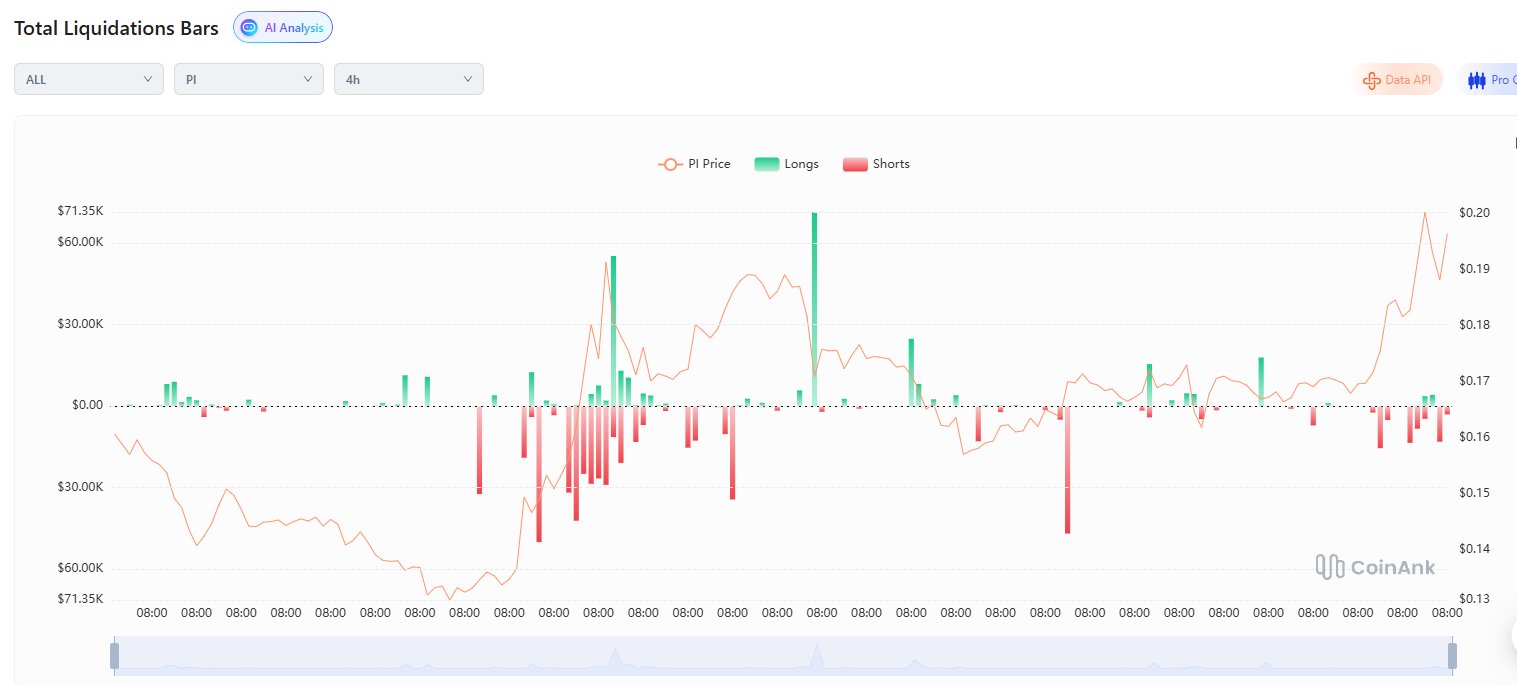The height and width of the screenshot is (686, 1517).
Task: Click the AI Analysis robot icon
Action: coord(249,28)
